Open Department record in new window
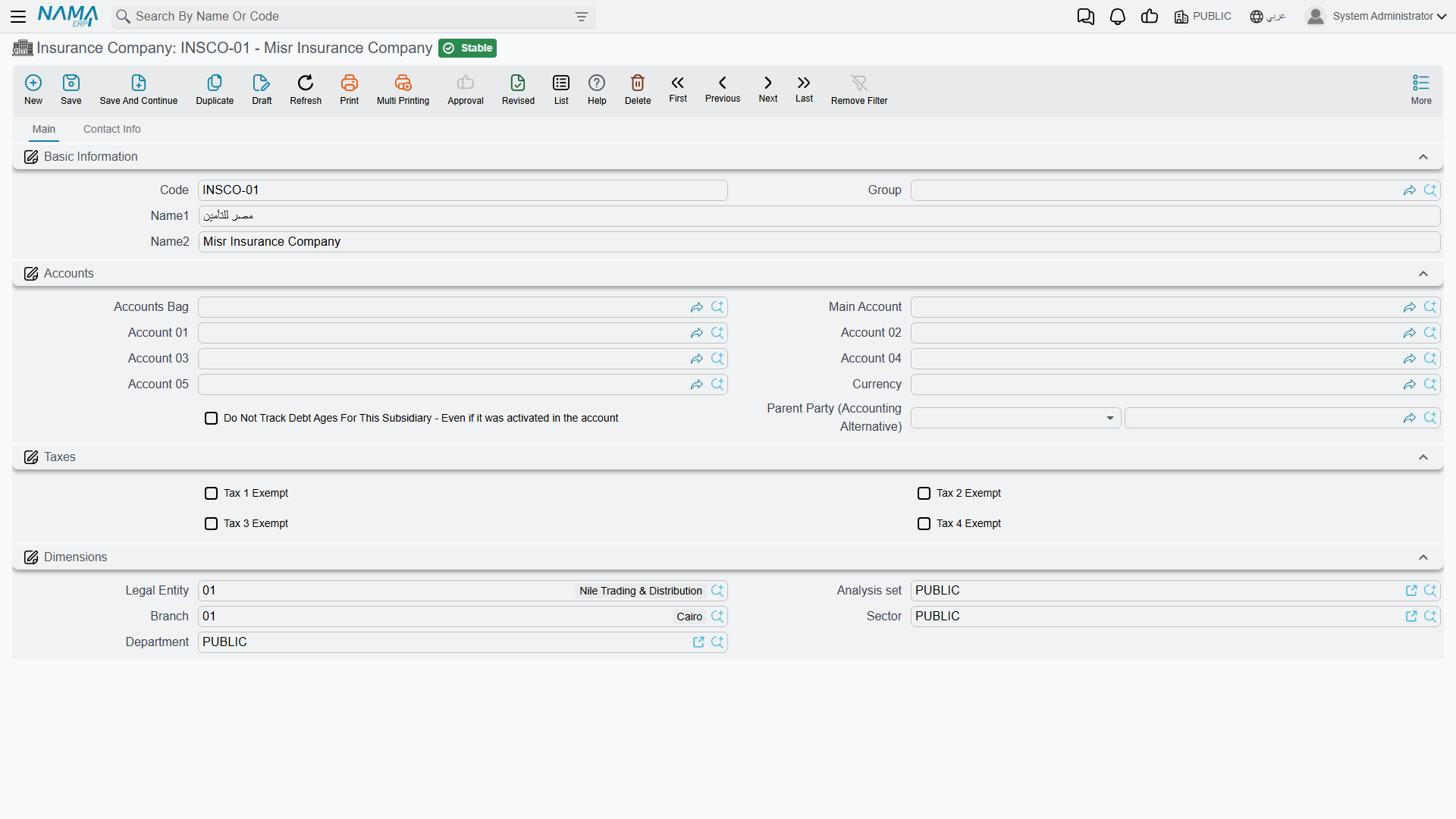The width and height of the screenshot is (1456, 819). click(x=698, y=642)
